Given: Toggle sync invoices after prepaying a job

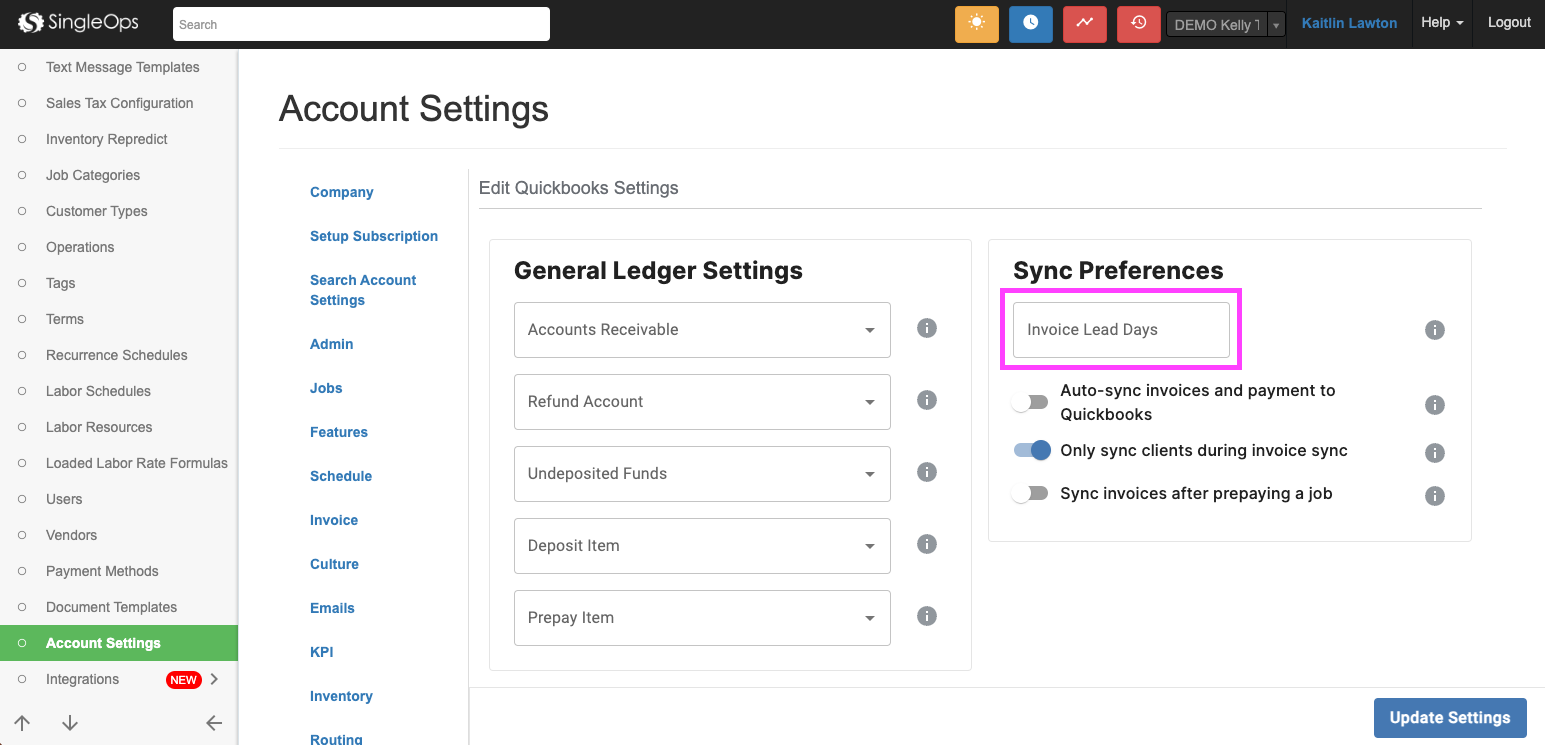Looking at the screenshot, I should tap(1030, 493).
